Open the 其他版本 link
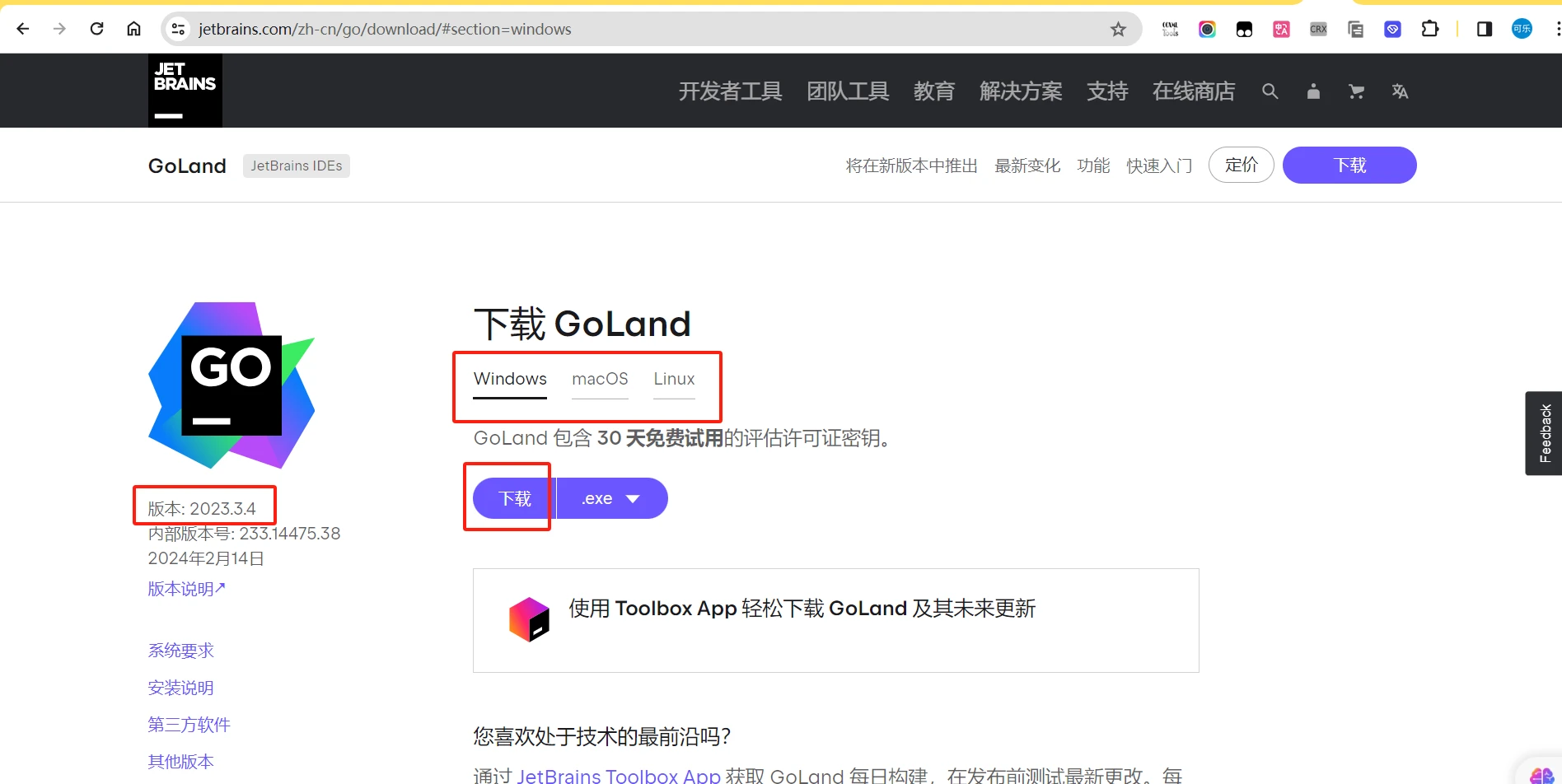 [181, 762]
